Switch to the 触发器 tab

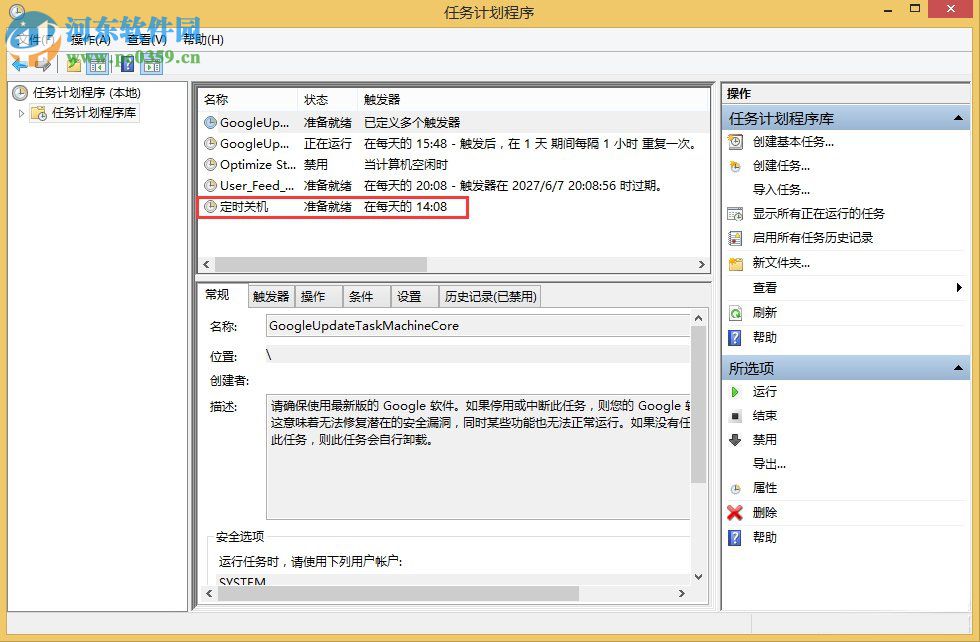(269, 296)
